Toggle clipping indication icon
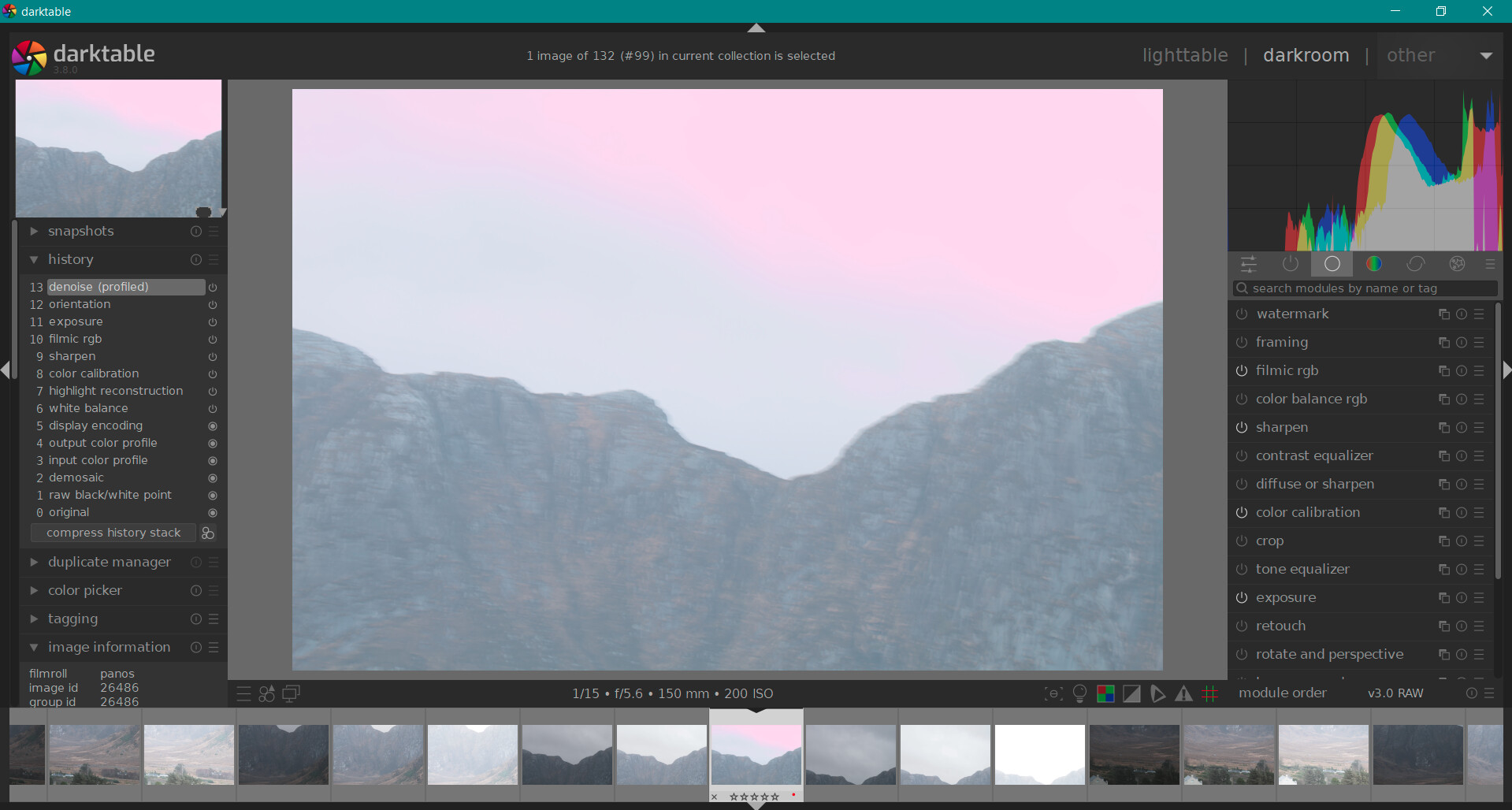 (1131, 693)
